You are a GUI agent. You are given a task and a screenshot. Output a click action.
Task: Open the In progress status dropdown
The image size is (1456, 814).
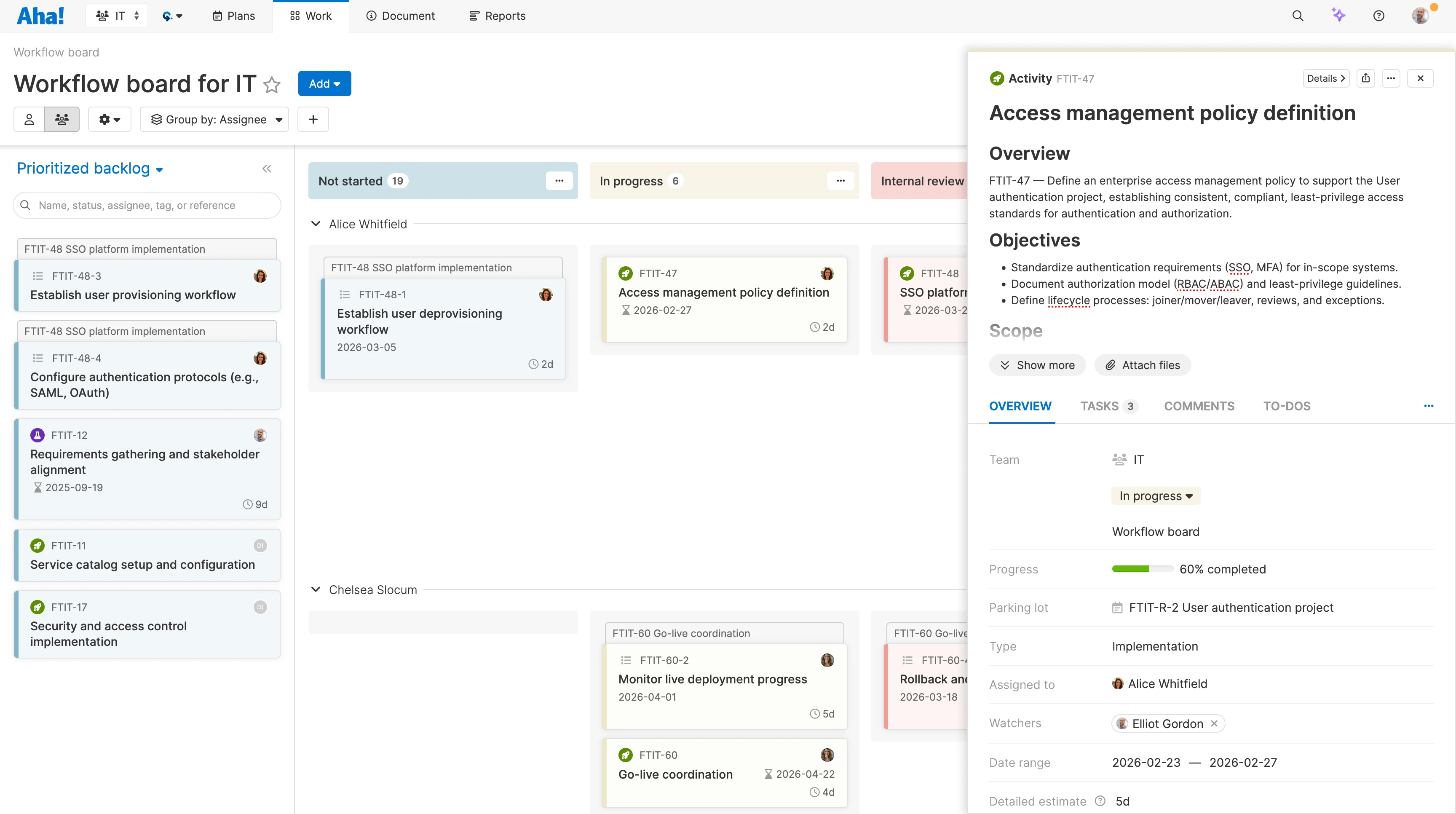pyautogui.click(x=1155, y=496)
